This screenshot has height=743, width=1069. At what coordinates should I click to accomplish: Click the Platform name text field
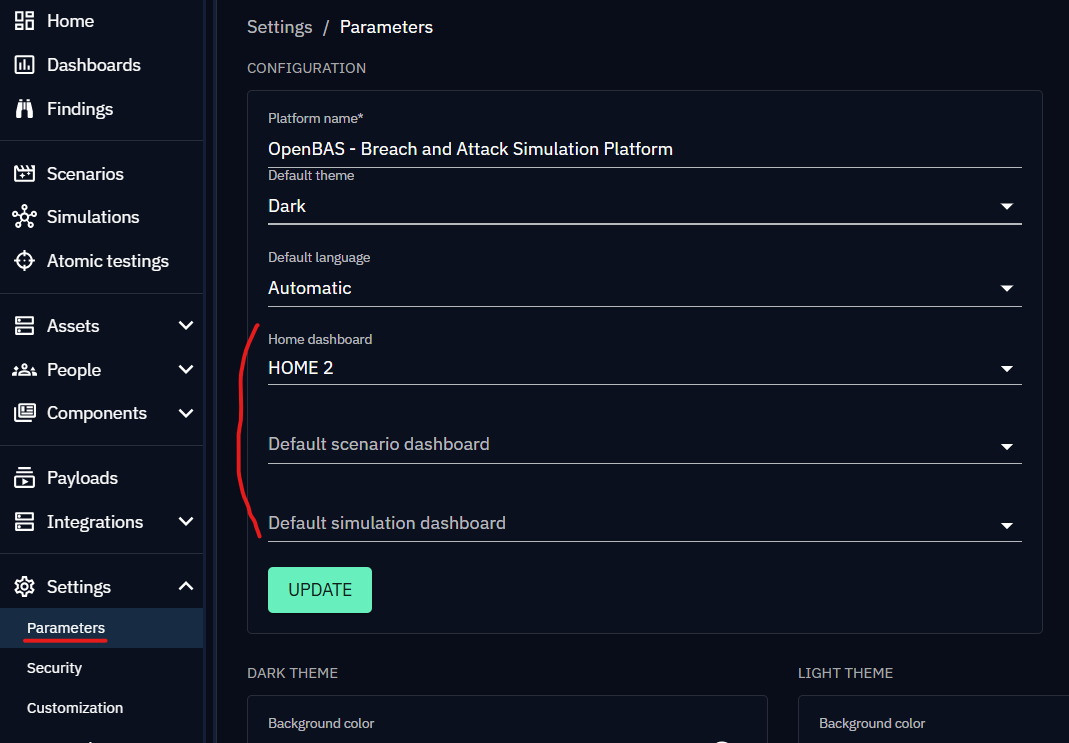point(644,149)
